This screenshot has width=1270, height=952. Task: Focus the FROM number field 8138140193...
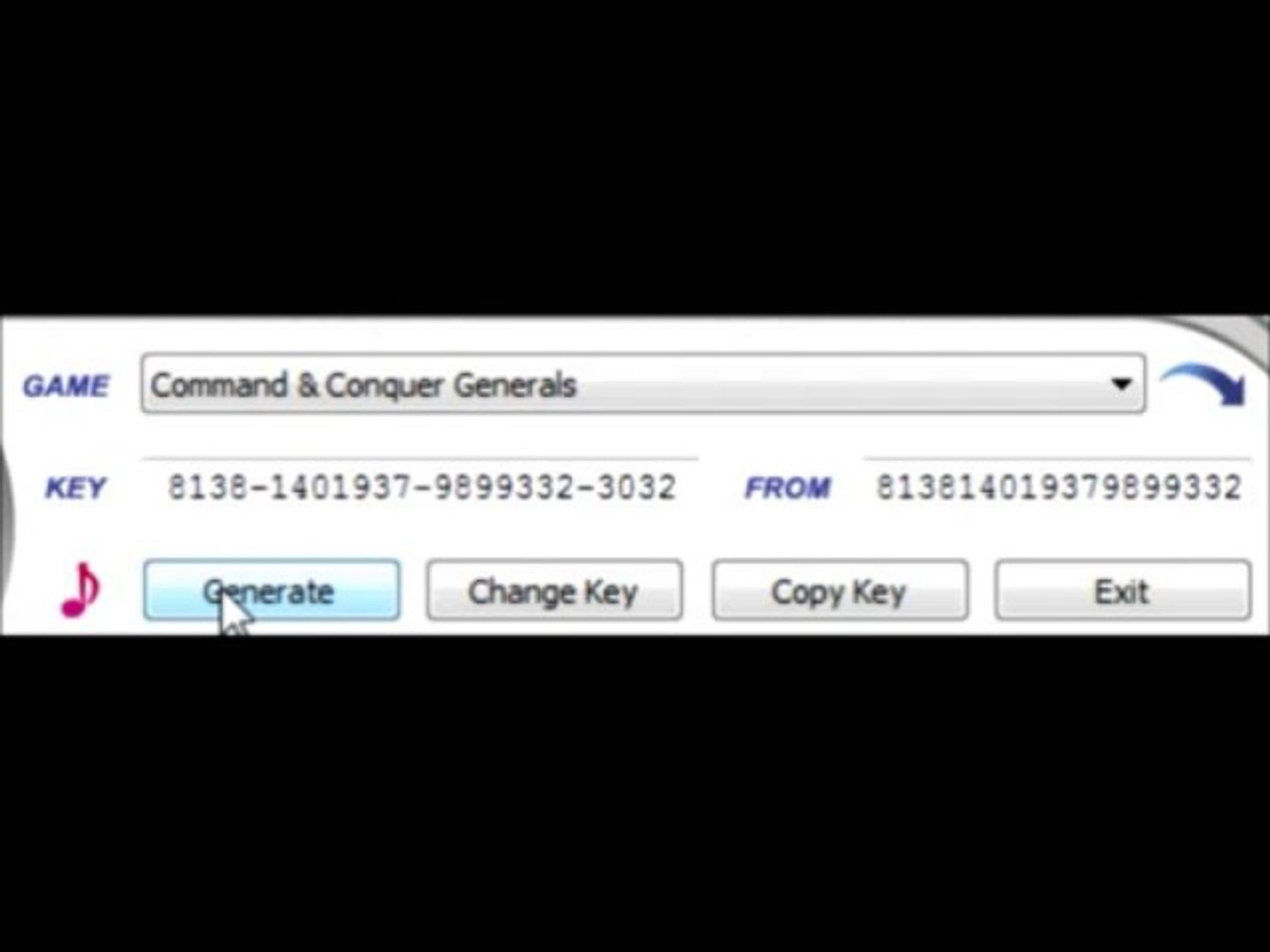pyautogui.click(x=1058, y=487)
